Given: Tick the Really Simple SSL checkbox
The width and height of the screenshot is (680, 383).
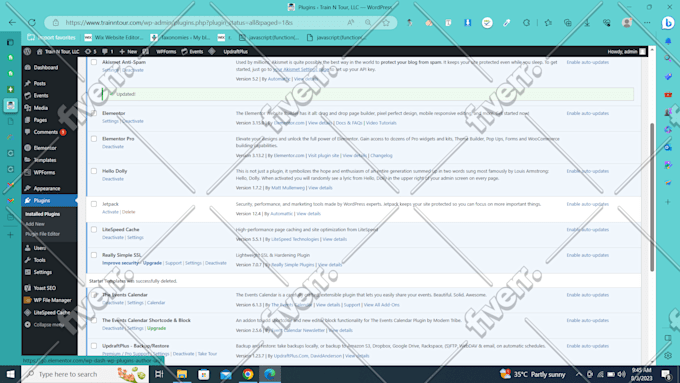Looking at the screenshot, I should 94,255.
